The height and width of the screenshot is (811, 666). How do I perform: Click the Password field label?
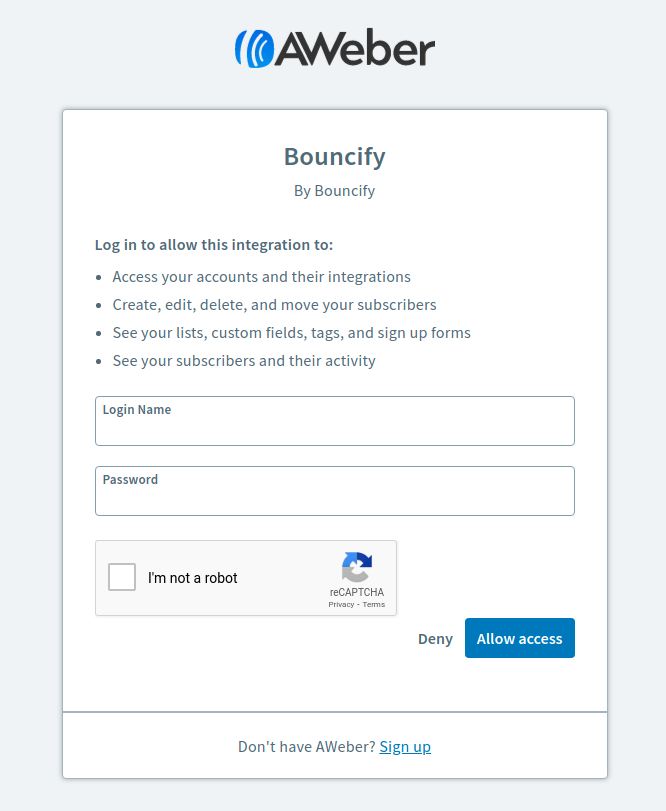click(130, 479)
